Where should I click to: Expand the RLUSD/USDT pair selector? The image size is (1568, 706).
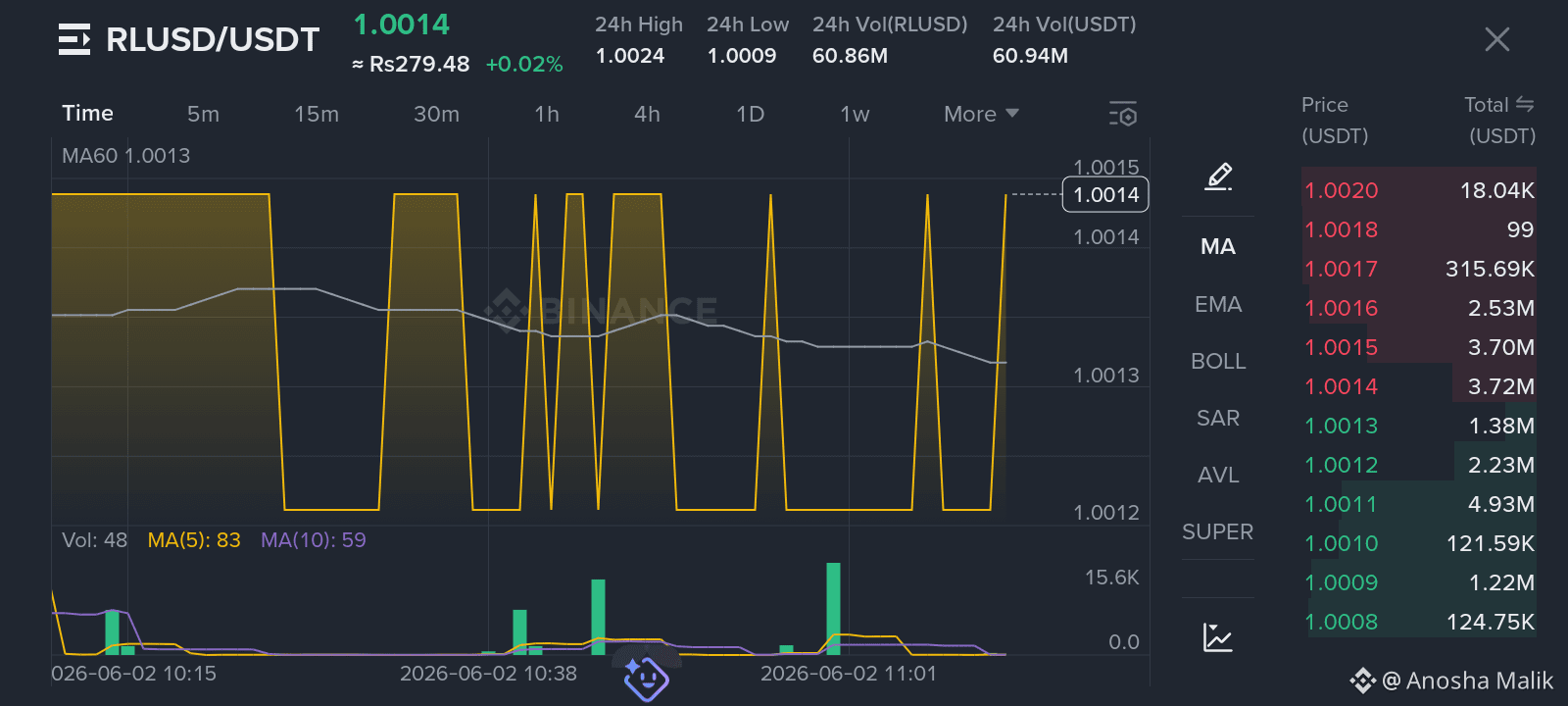click(x=213, y=39)
